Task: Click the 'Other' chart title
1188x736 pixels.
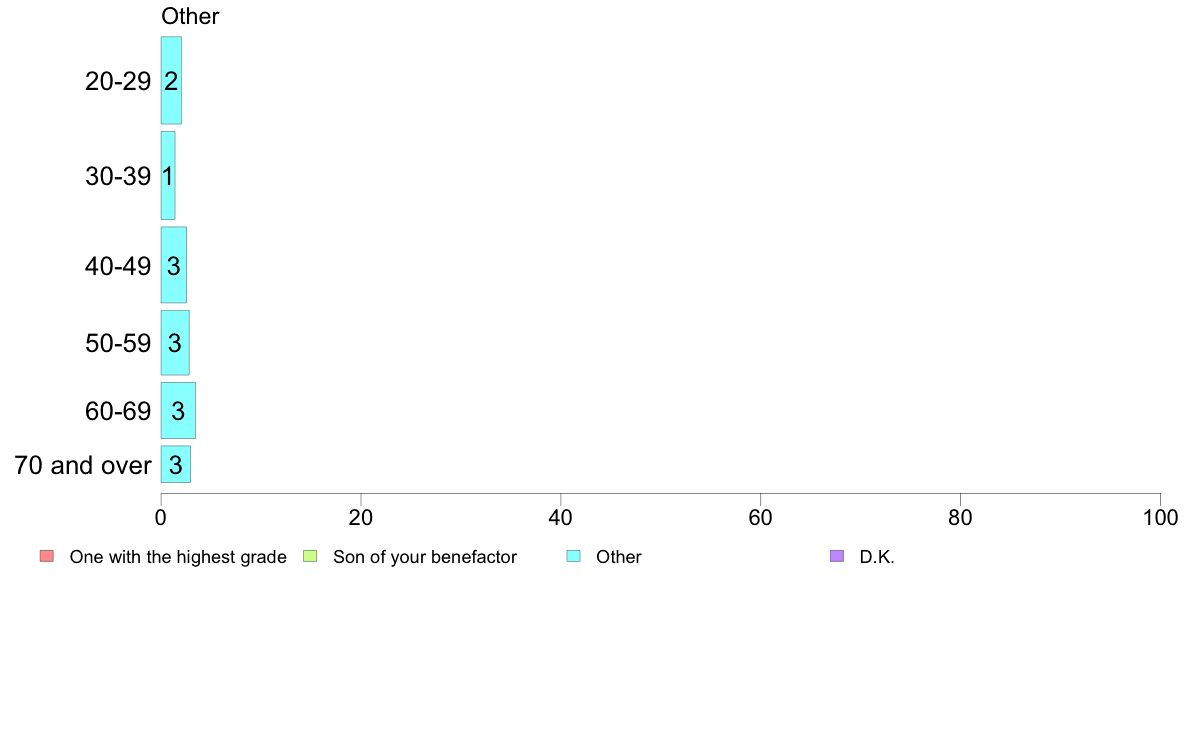Action: click(x=190, y=16)
